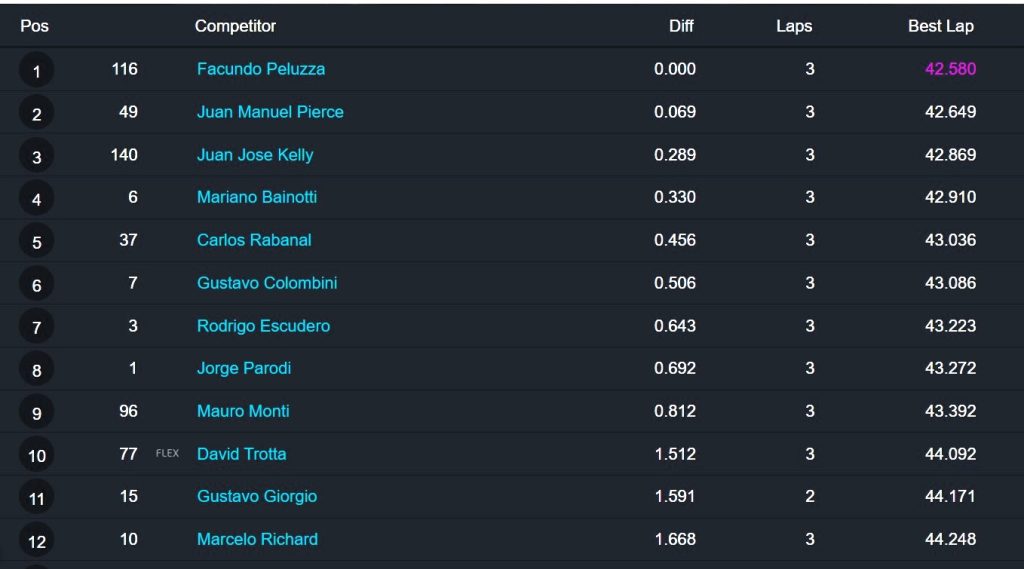Open Mauro Monti's entry

(x=243, y=412)
